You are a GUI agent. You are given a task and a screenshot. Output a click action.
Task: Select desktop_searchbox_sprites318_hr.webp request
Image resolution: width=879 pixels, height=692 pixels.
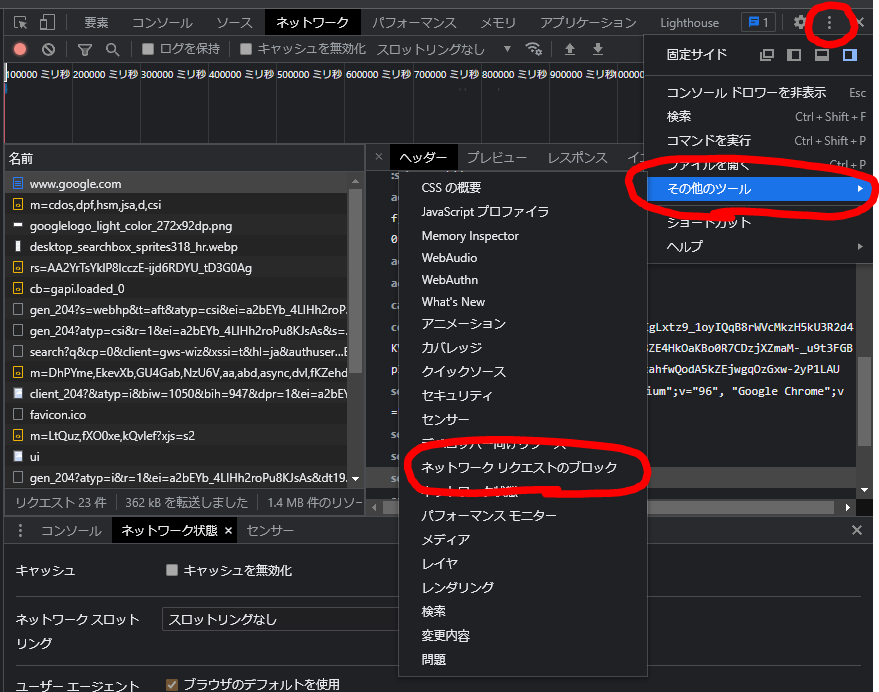pyautogui.click(x=177, y=246)
